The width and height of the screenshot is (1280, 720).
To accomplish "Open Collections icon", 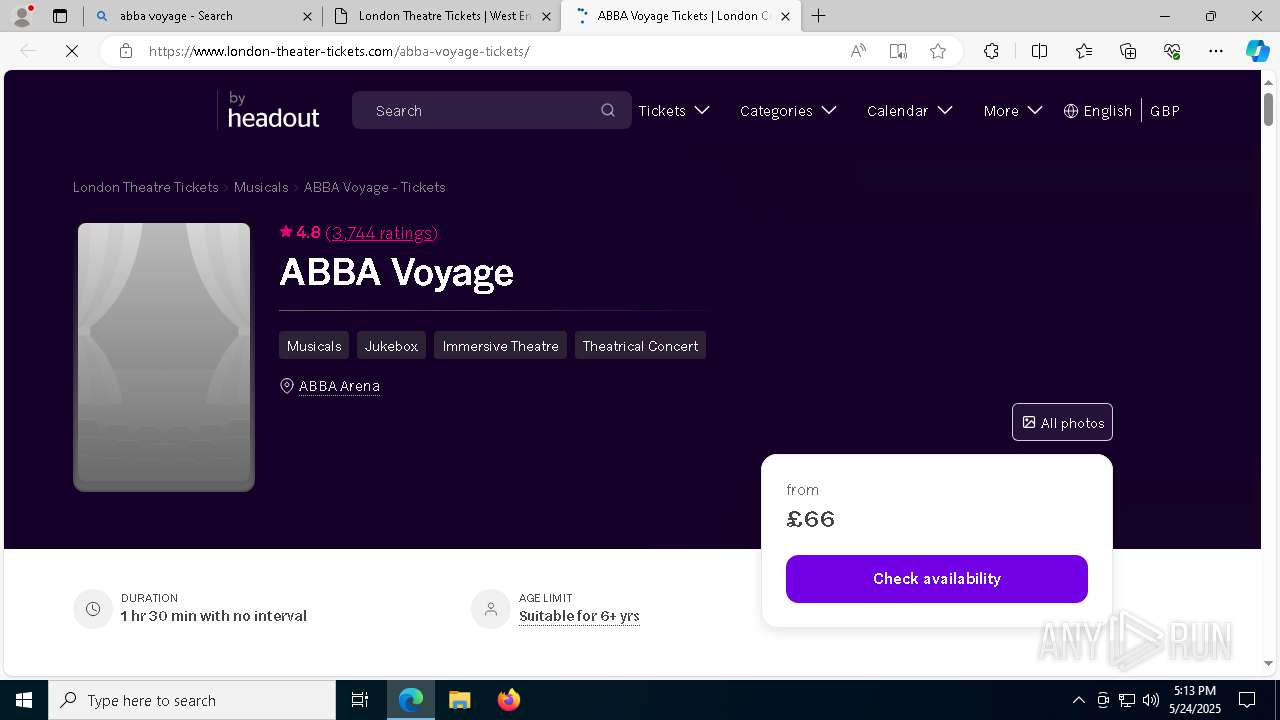I will click(1128, 51).
